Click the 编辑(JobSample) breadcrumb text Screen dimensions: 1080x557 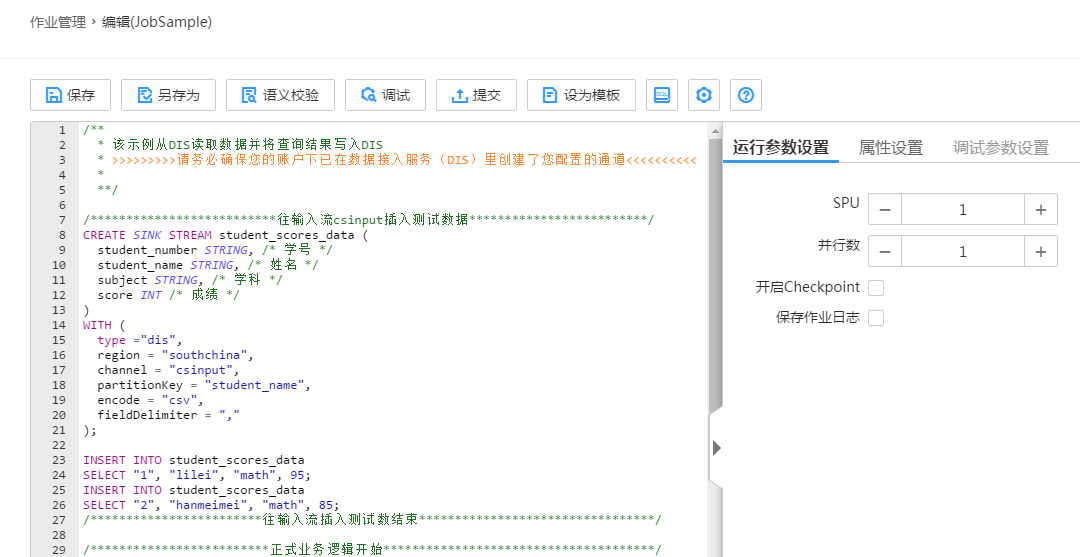[157, 22]
